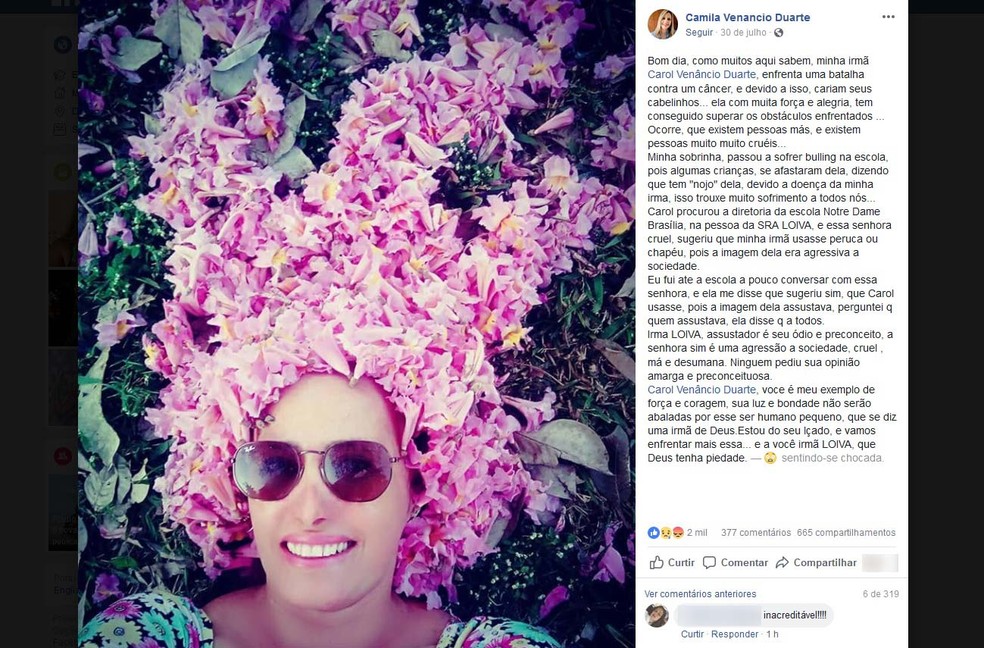The height and width of the screenshot is (648, 984).
Task: Click the public globe privacy icon
Action: (779, 33)
